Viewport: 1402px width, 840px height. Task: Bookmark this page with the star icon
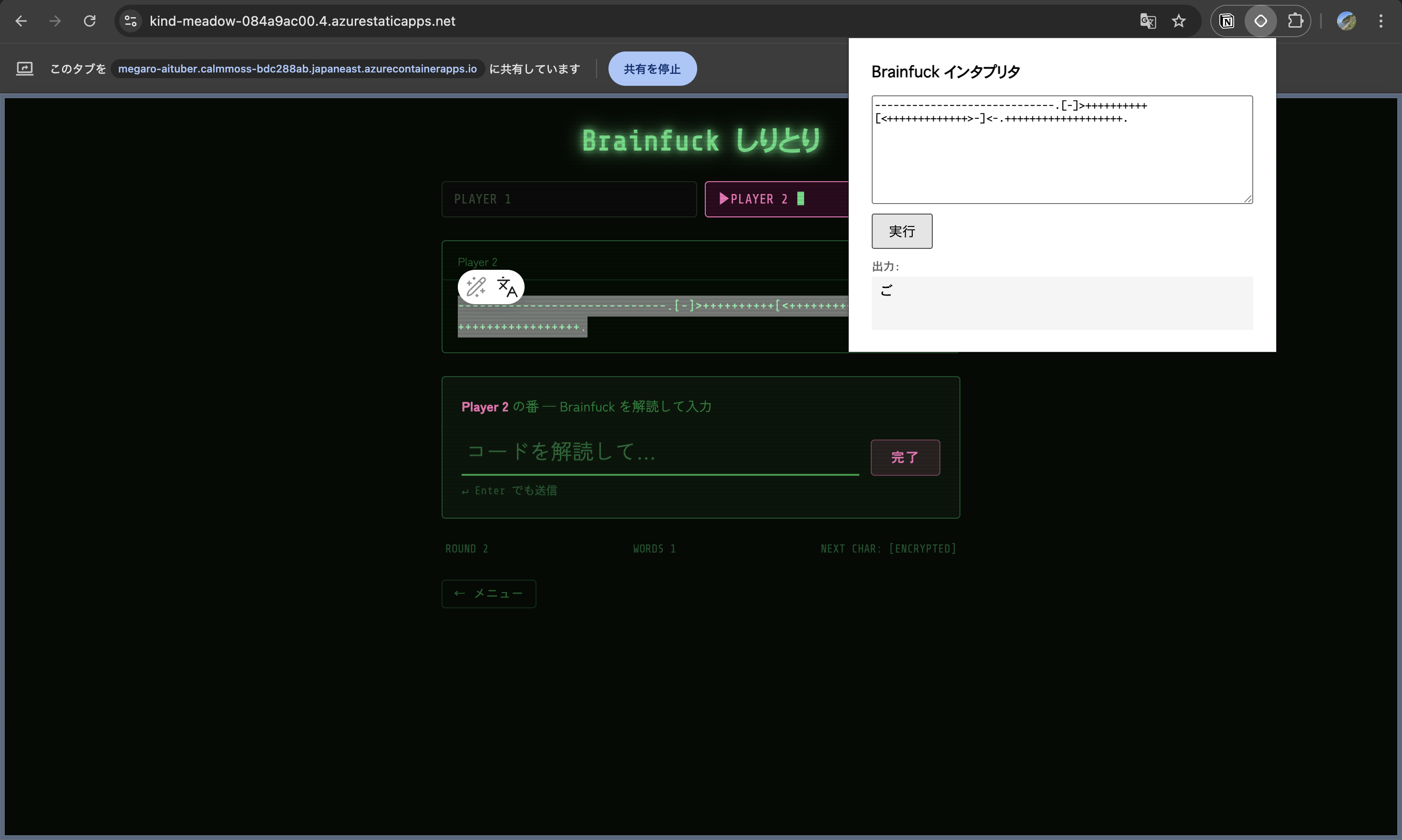coord(1178,21)
